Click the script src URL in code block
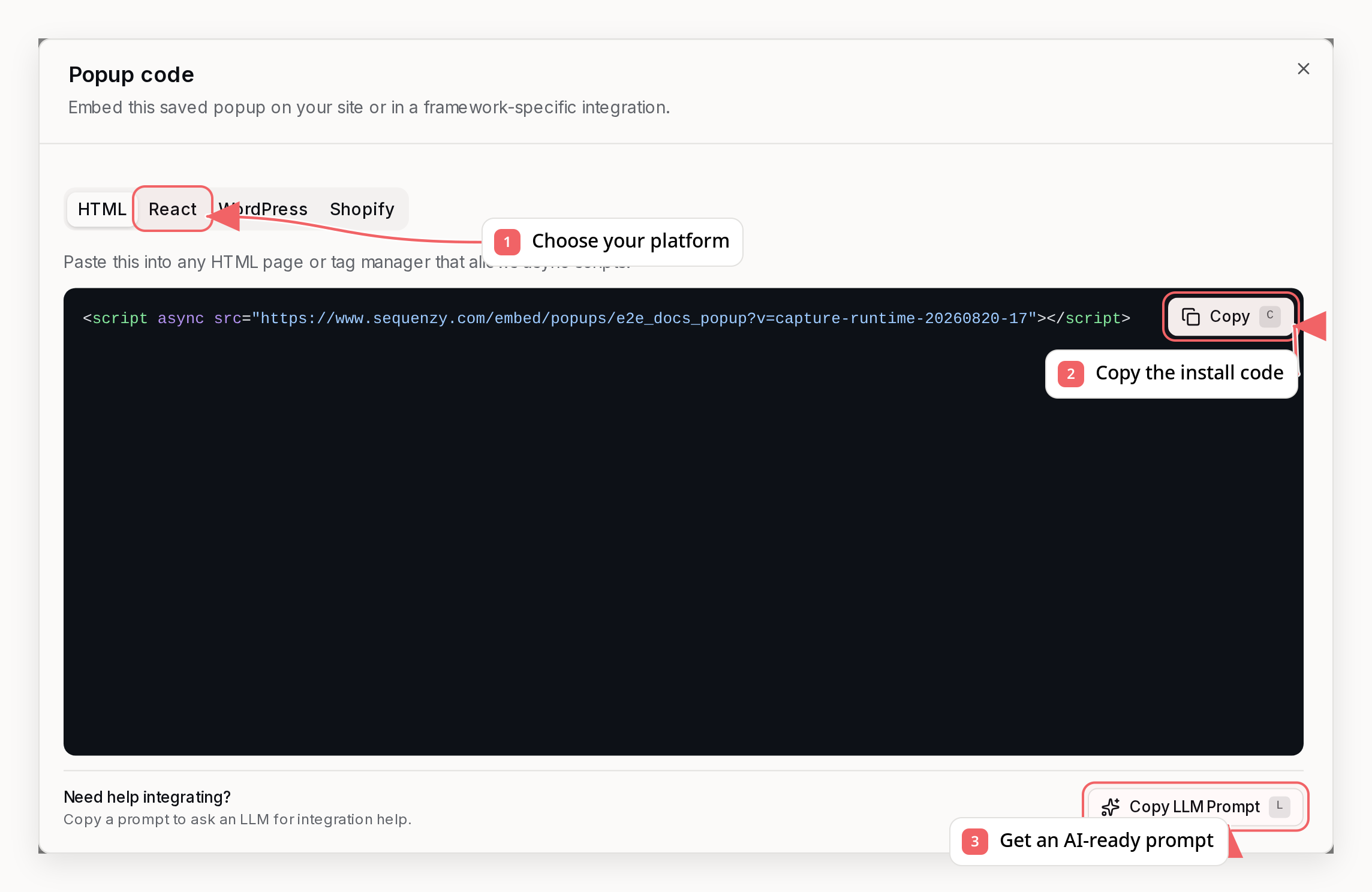Viewport: 1372px width, 892px height. click(645, 318)
